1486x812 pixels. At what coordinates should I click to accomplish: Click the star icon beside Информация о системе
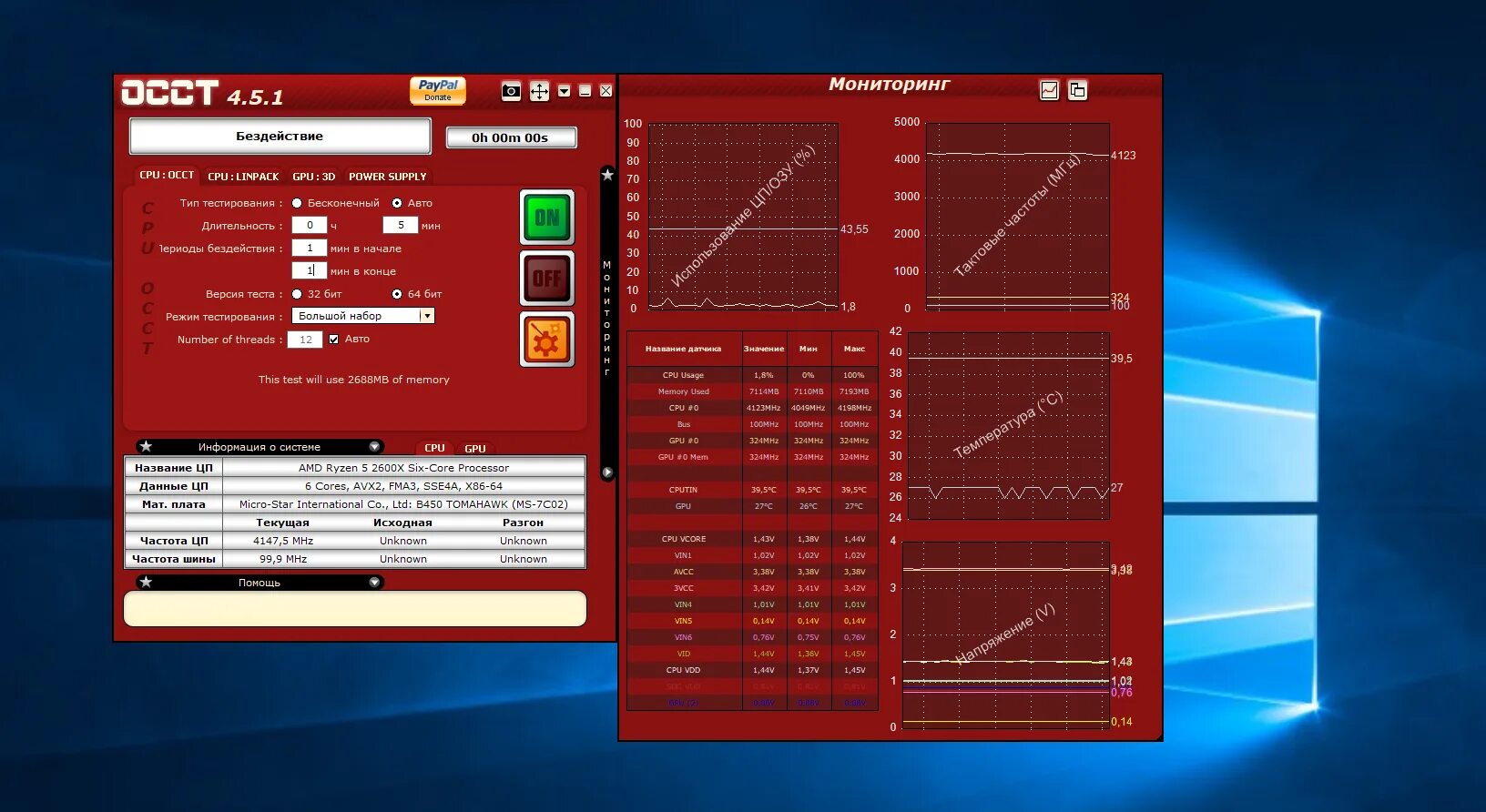pyautogui.click(x=146, y=447)
